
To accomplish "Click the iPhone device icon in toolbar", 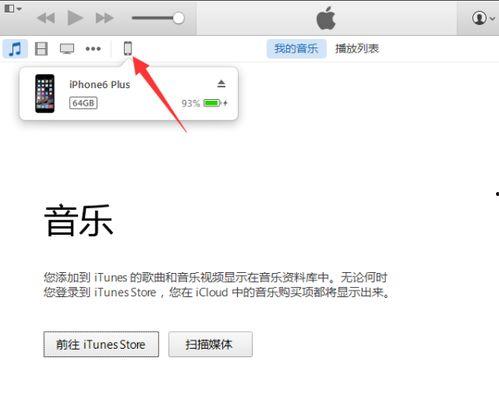I will tap(128, 48).
